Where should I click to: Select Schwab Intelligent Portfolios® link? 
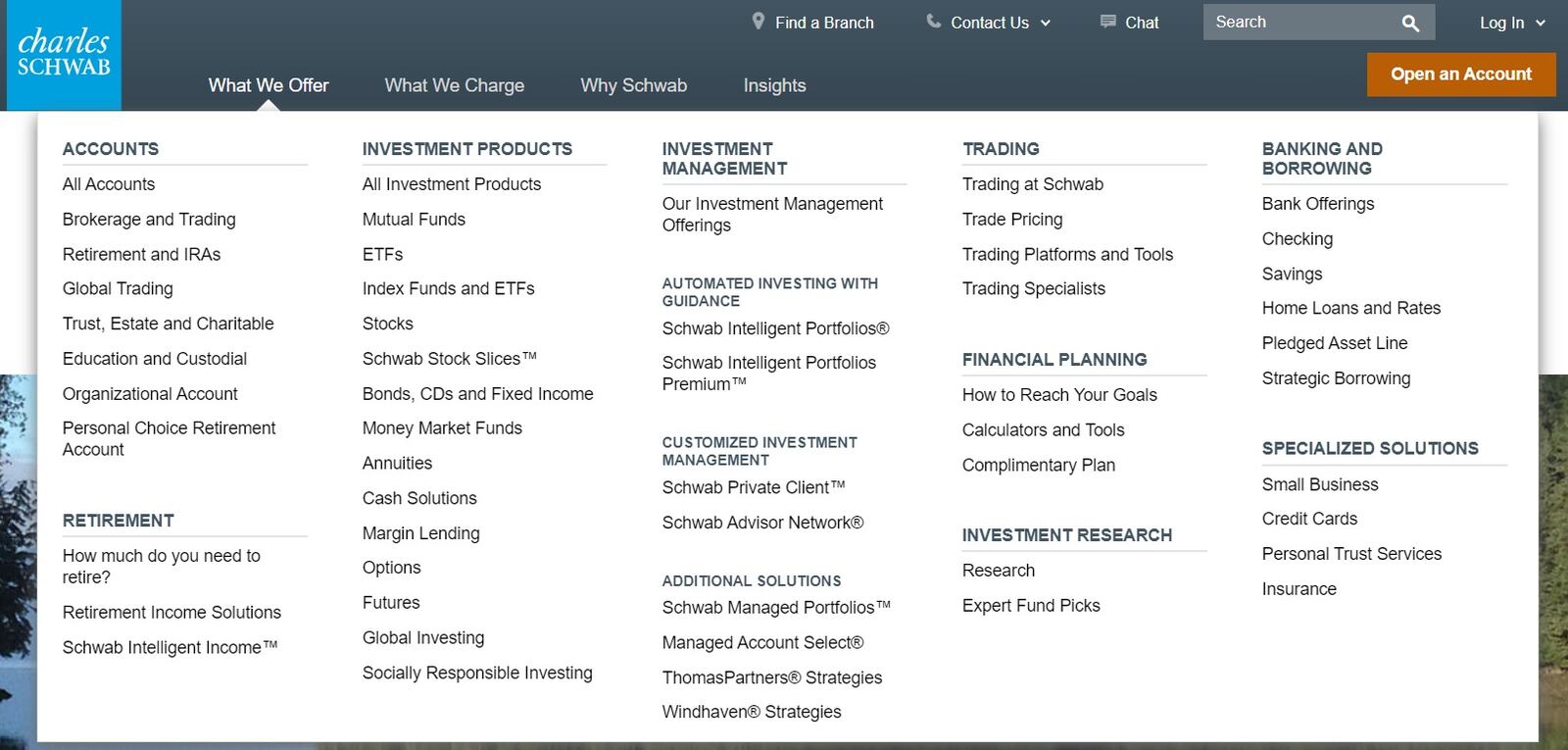pos(776,328)
